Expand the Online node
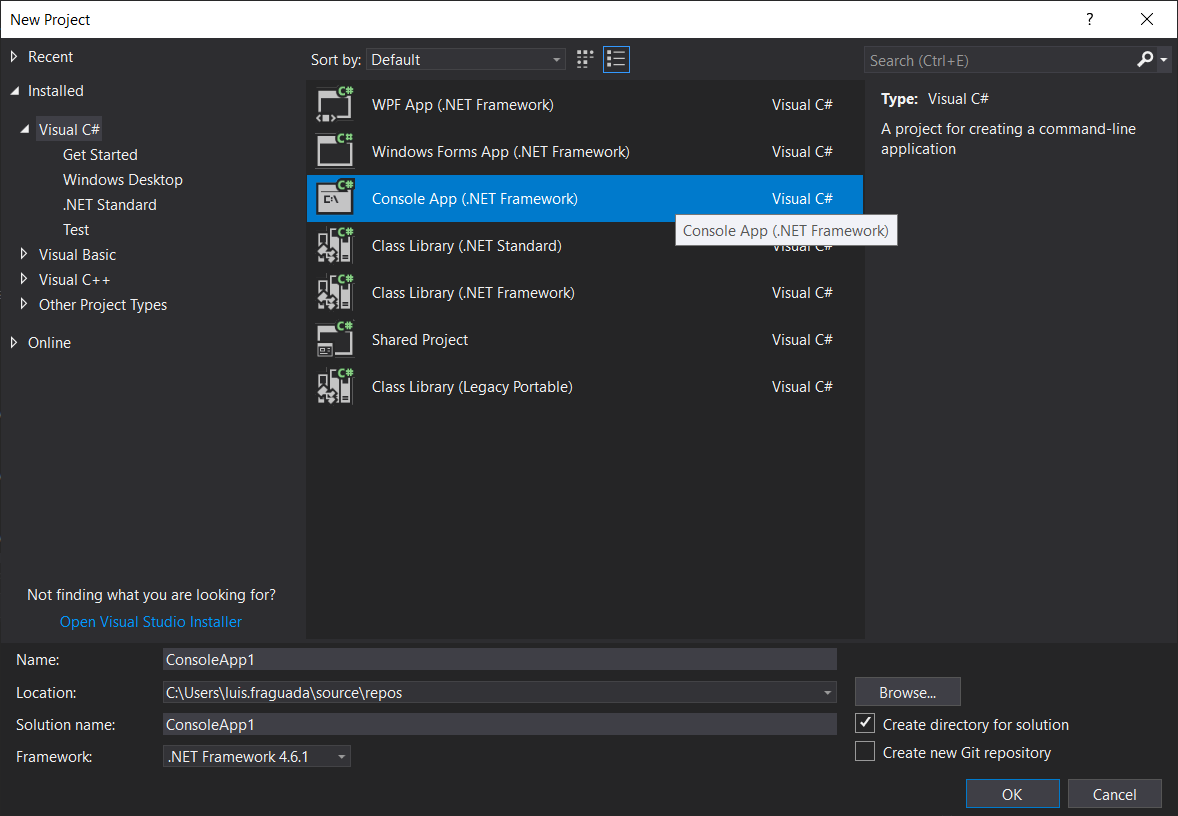This screenshot has height=816, width=1178. pos(14,342)
